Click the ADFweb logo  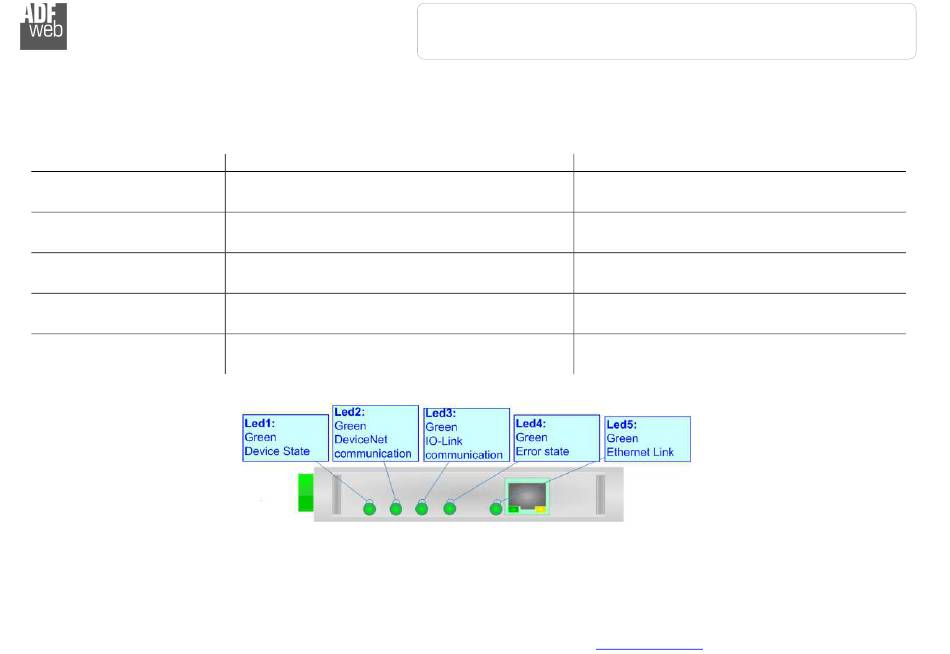coord(44,26)
